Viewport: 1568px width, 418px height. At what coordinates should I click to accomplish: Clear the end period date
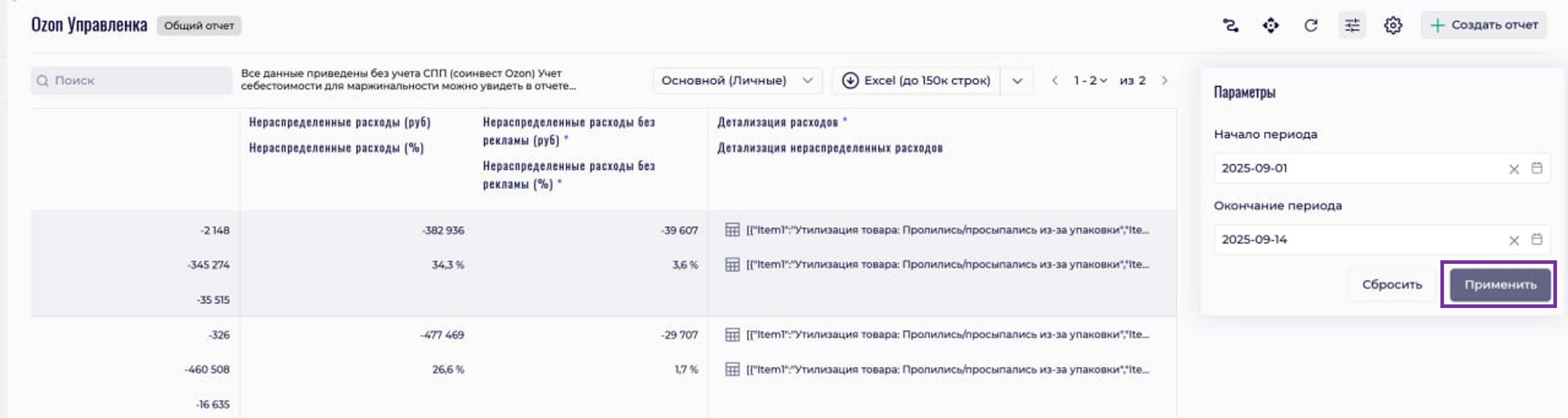point(1514,240)
